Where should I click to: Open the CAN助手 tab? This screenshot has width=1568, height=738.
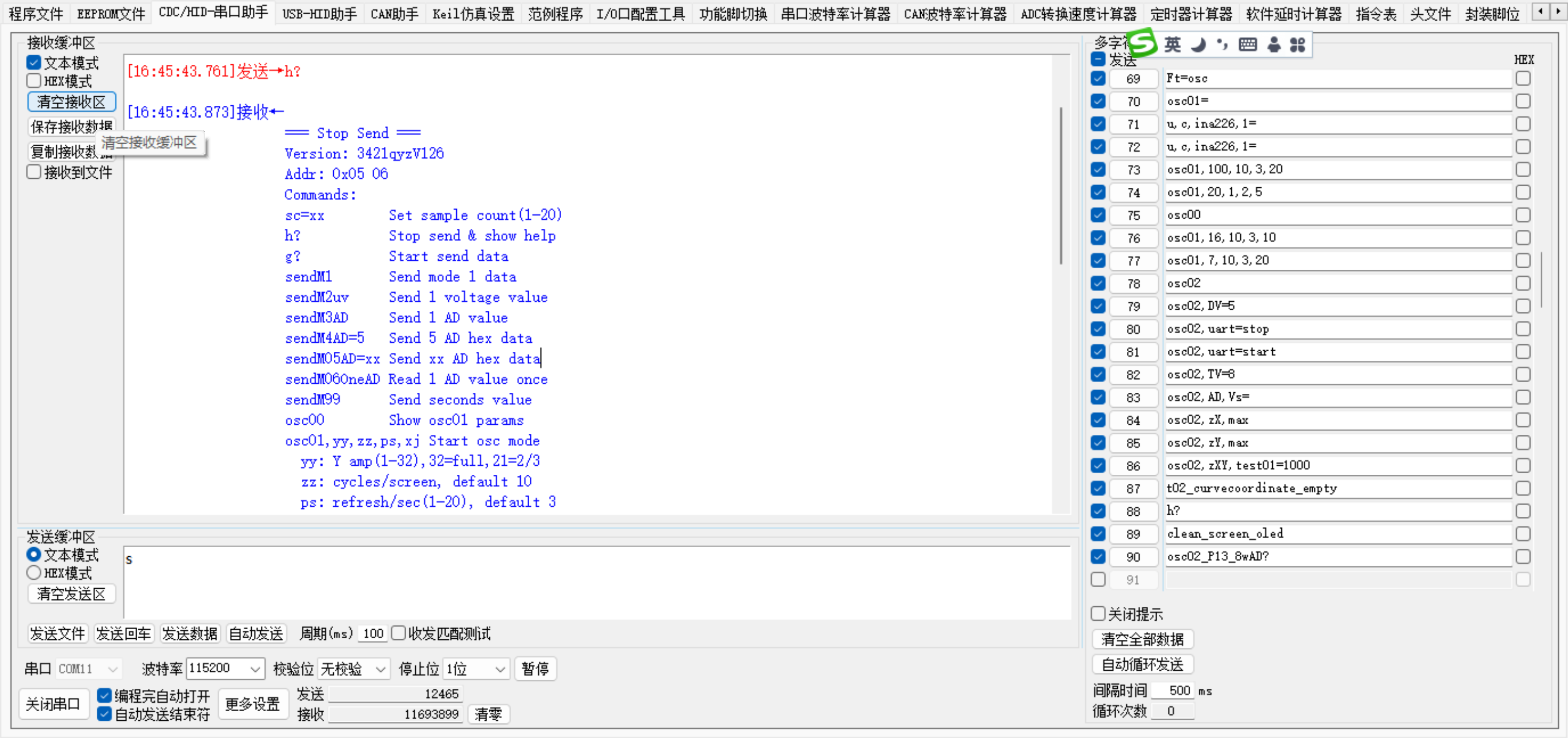tap(395, 13)
